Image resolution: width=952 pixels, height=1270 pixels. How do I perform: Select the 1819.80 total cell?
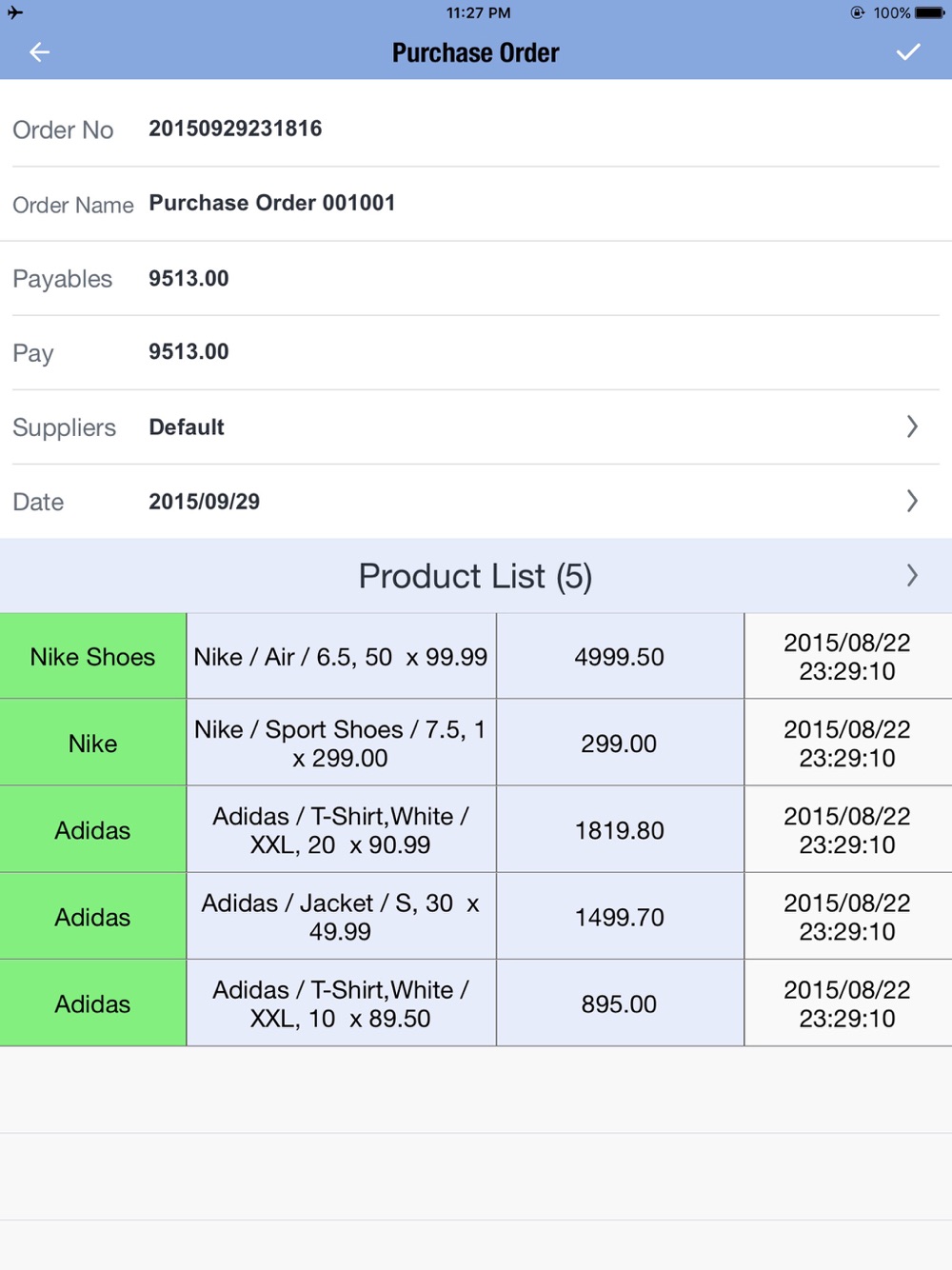tap(620, 830)
